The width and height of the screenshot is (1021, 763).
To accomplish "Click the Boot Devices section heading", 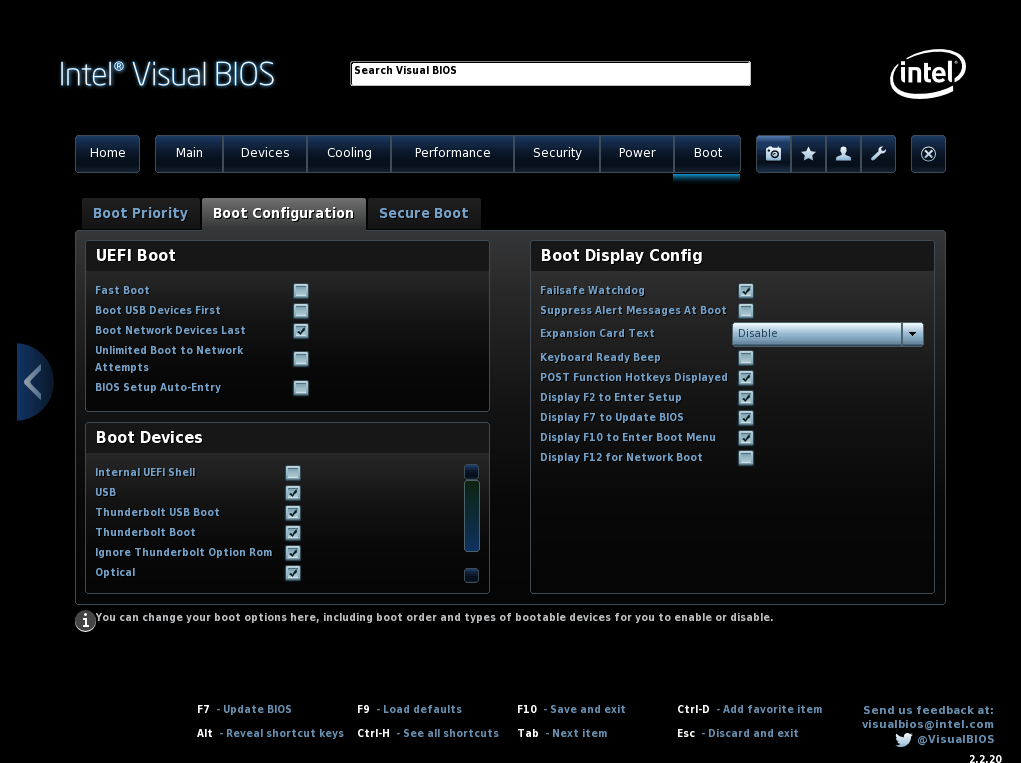I will [149, 437].
